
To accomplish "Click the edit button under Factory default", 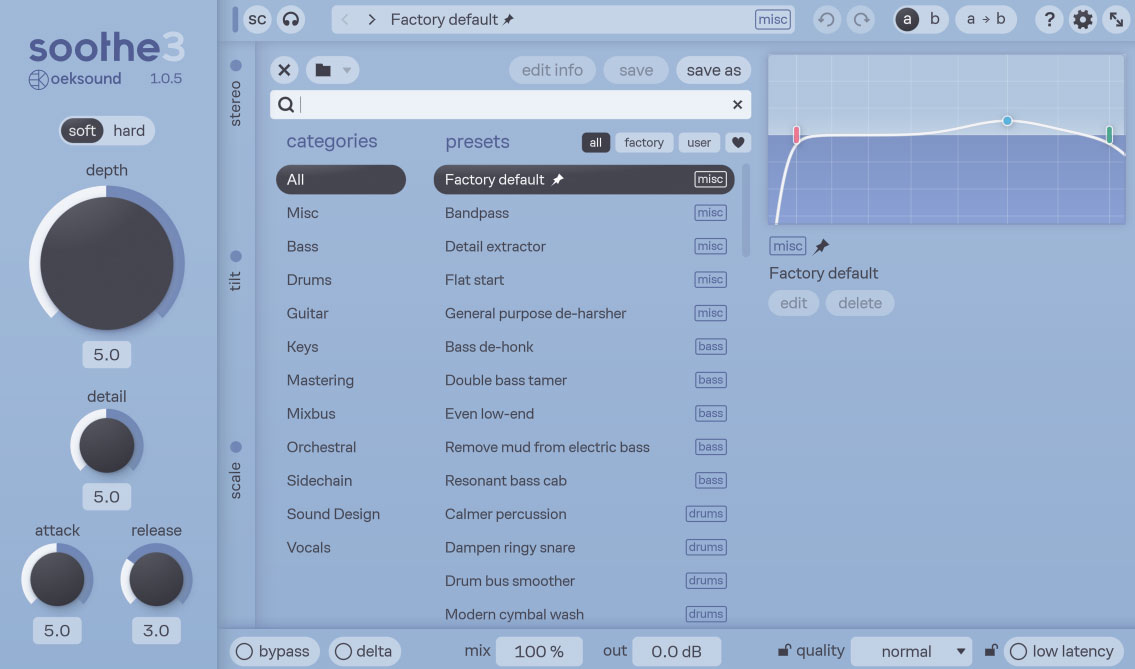I will click(x=793, y=303).
